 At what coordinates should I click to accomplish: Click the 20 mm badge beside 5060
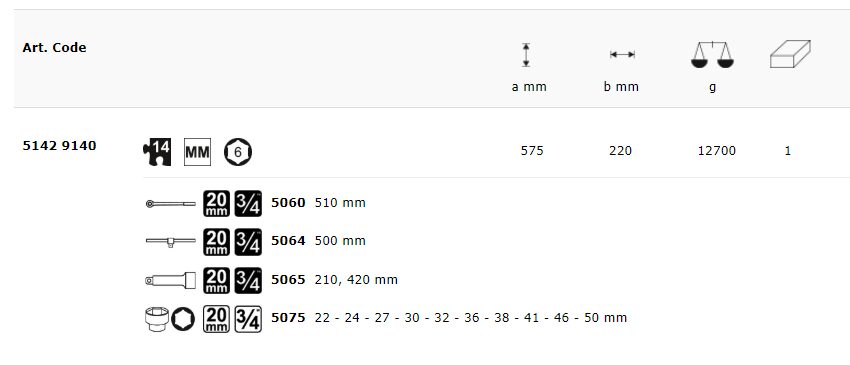coord(216,204)
